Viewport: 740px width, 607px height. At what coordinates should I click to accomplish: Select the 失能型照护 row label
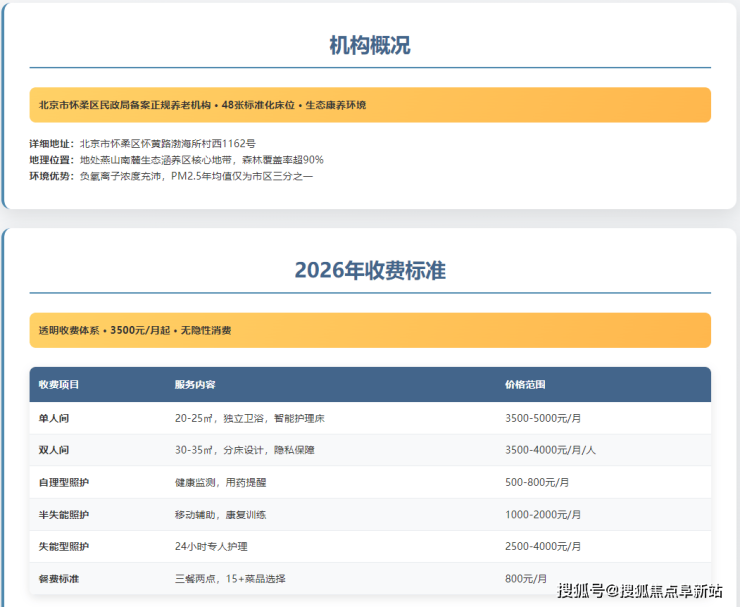click(64, 546)
